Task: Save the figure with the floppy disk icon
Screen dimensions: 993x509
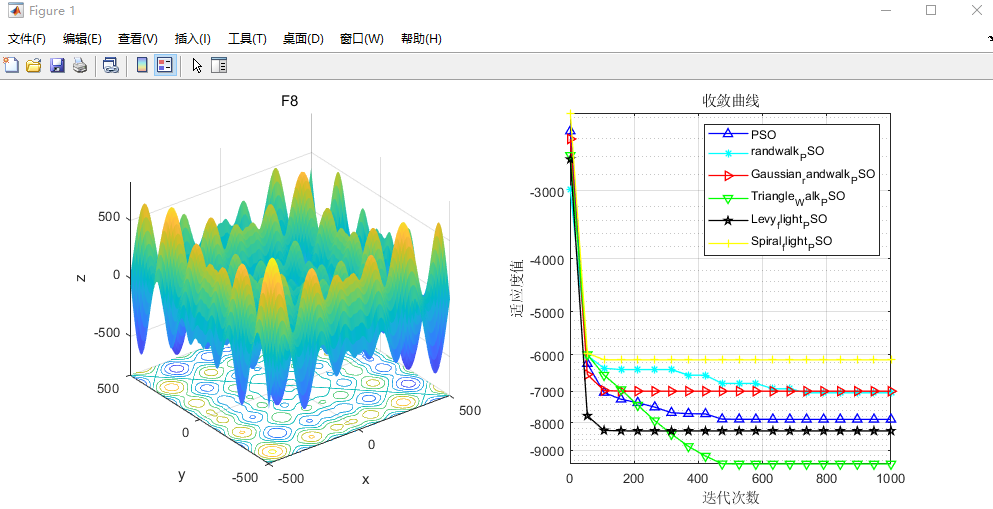Action: (x=57, y=65)
